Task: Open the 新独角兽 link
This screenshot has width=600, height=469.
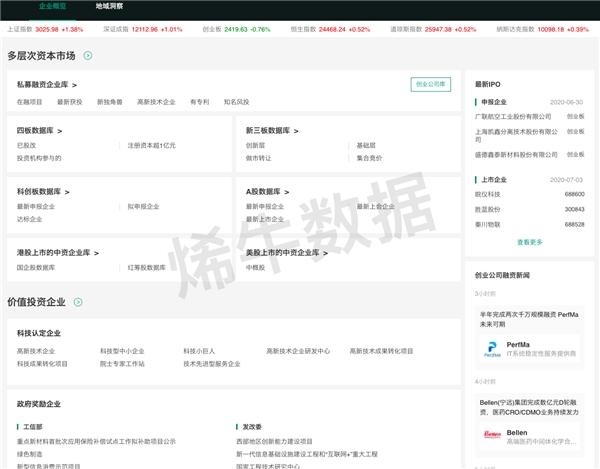Action: coord(109,102)
